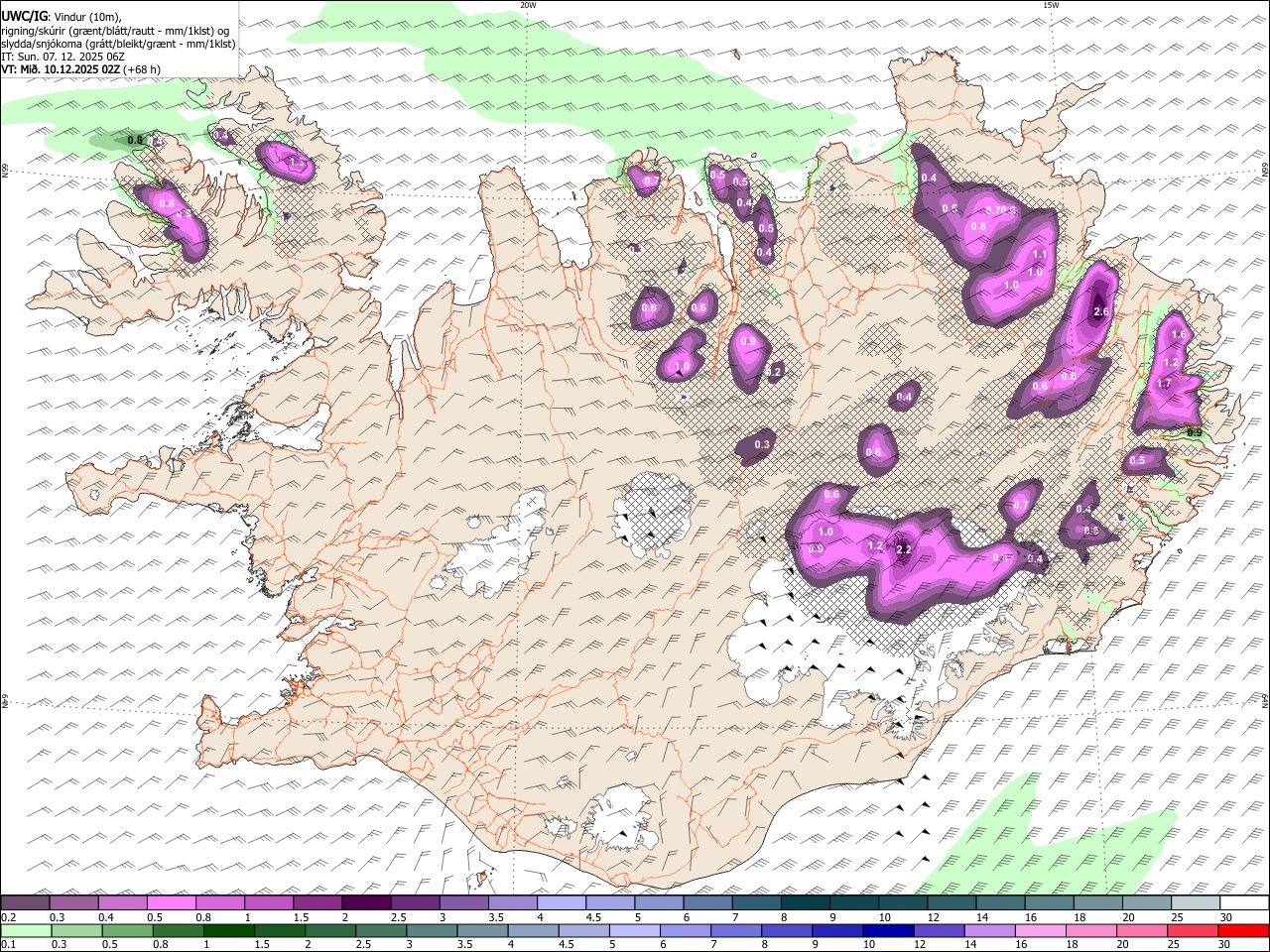Click the '20W' longitude label at the top

point(528,5)
